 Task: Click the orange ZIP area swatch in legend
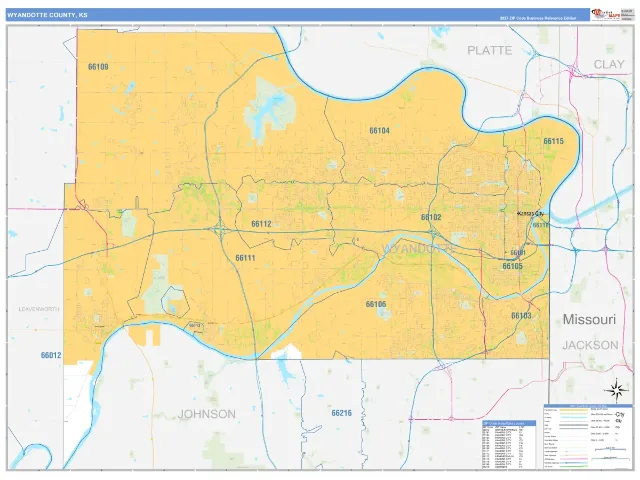point(574,410)
